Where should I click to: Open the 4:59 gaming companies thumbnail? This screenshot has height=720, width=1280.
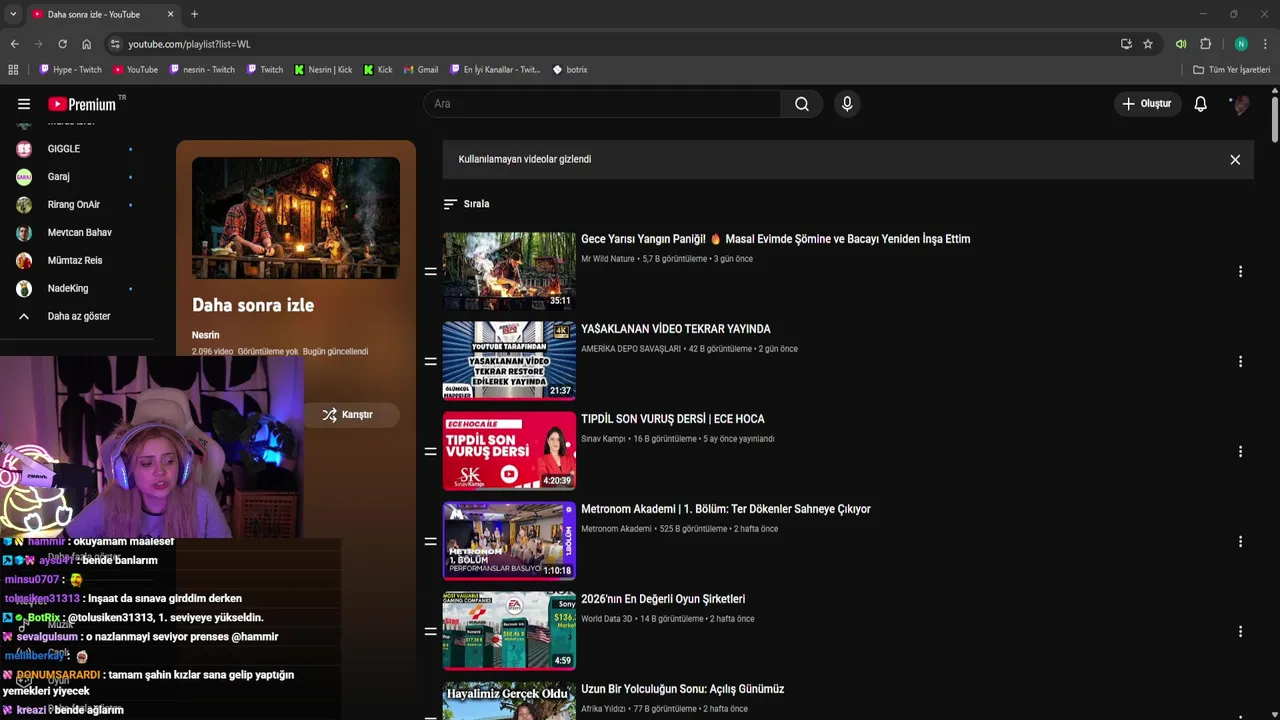[x=509, y=631]
